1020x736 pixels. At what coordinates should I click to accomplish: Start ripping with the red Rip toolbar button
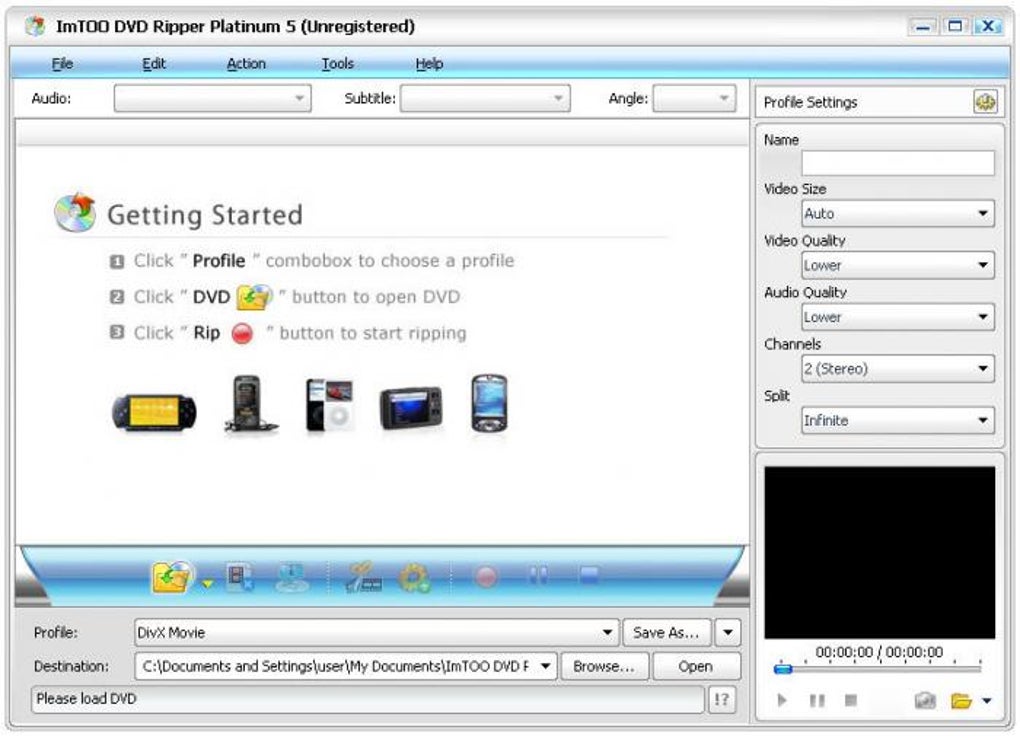(486, 577)
